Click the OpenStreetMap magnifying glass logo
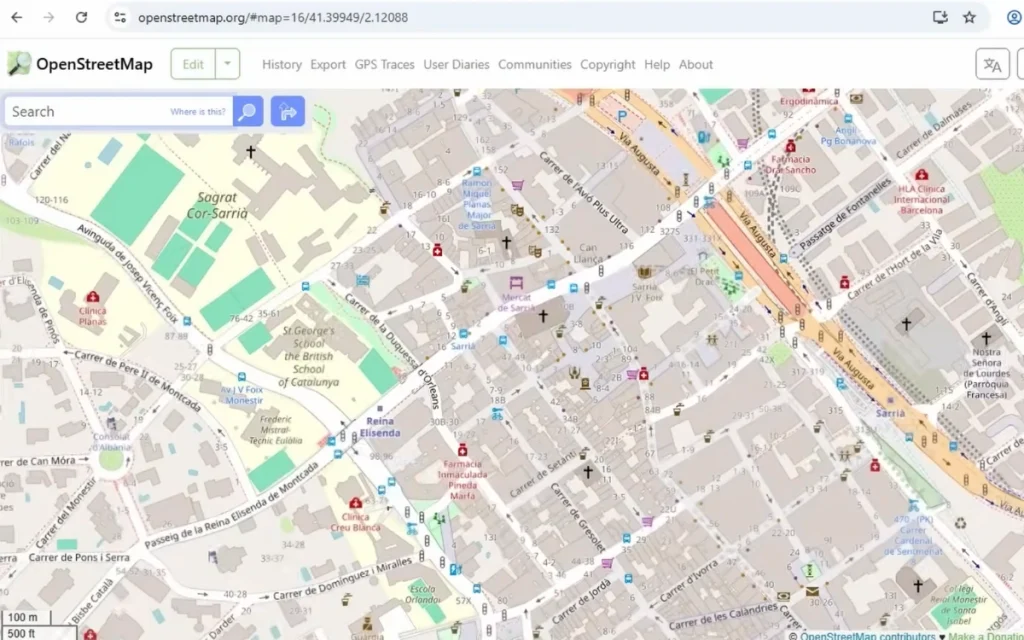 click(17, 63)
